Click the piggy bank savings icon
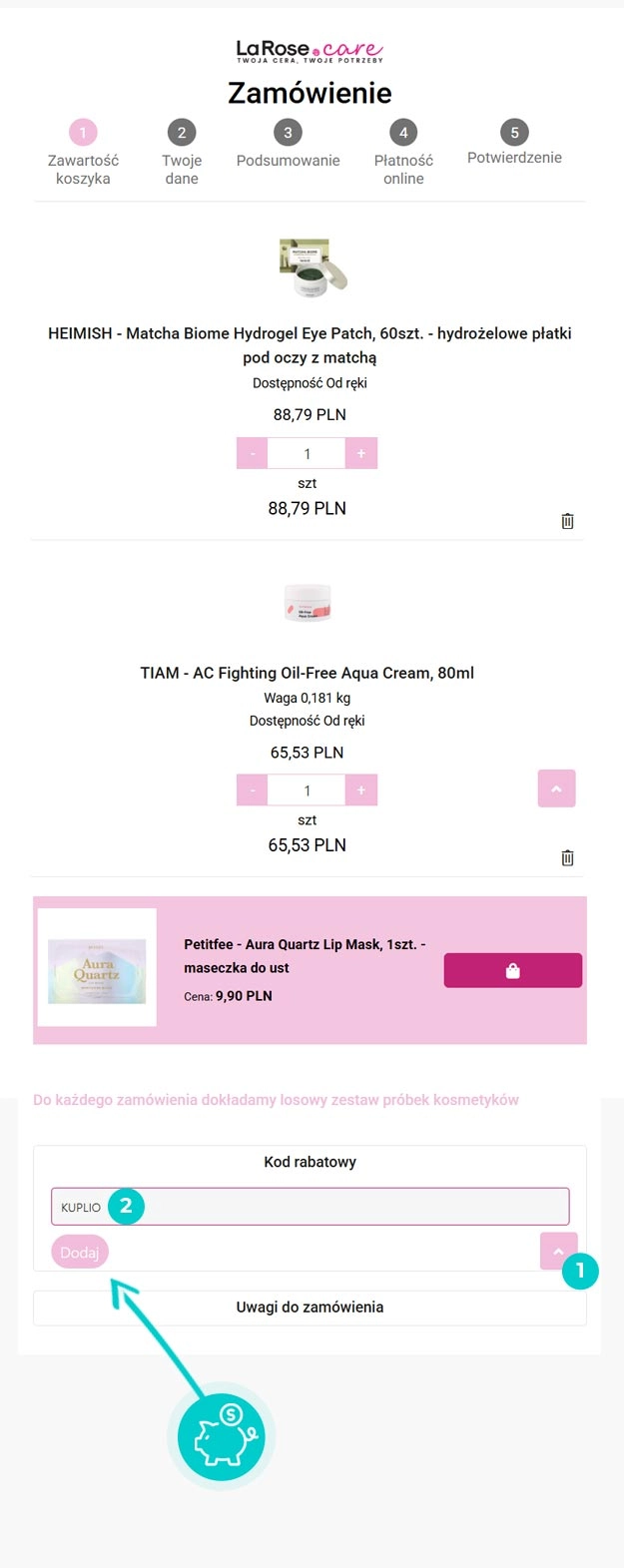Image resolution: width=624 pixels, height=1568 pixels. [222, 1437]
